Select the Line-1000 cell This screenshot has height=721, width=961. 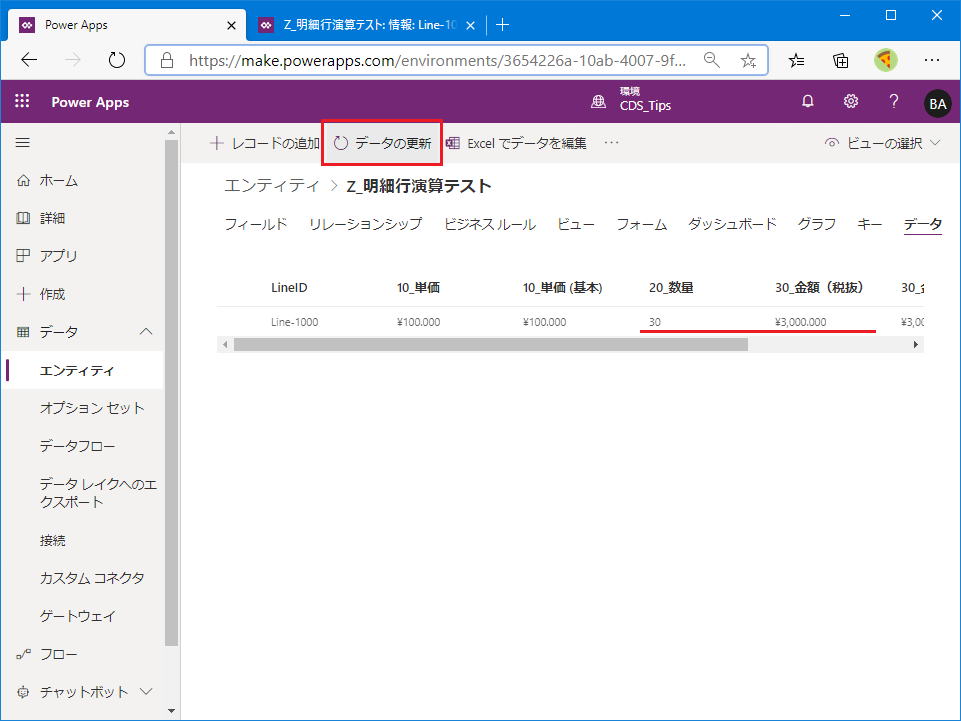(294, 322)
